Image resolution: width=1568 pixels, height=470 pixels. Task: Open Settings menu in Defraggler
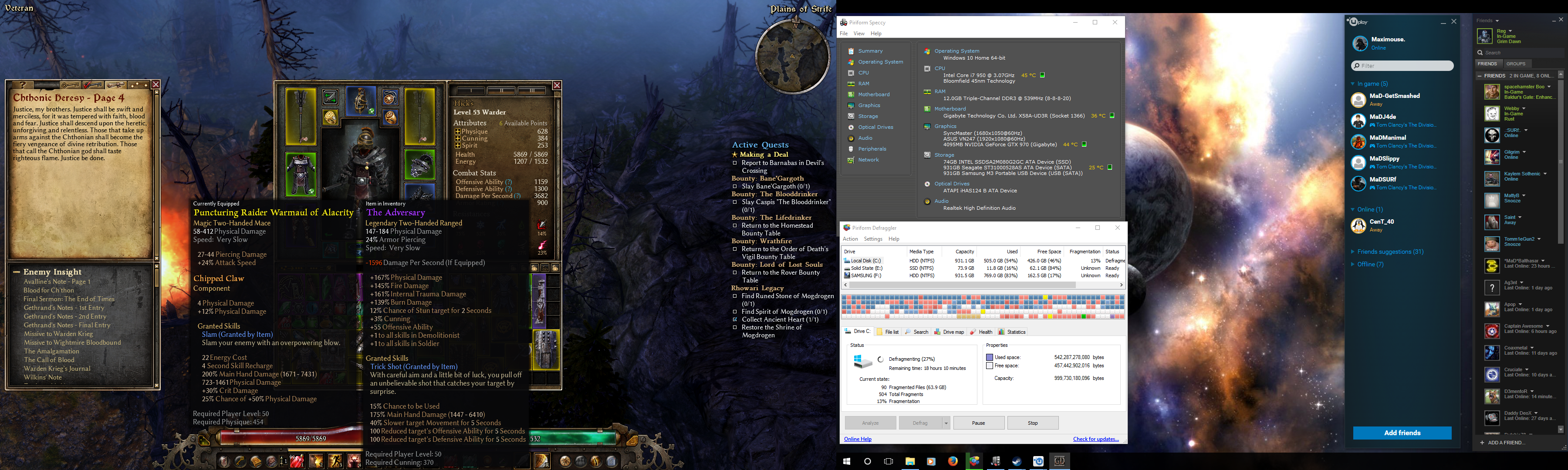(873, 239)
